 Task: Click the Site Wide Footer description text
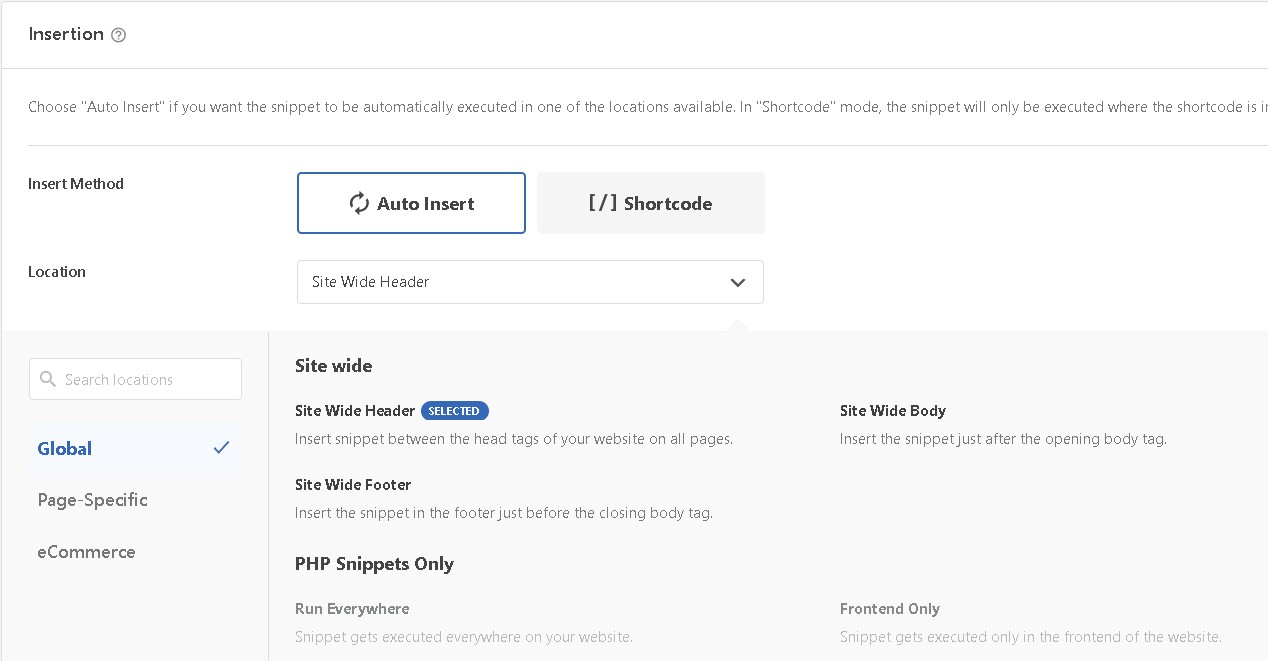point(503,513)
